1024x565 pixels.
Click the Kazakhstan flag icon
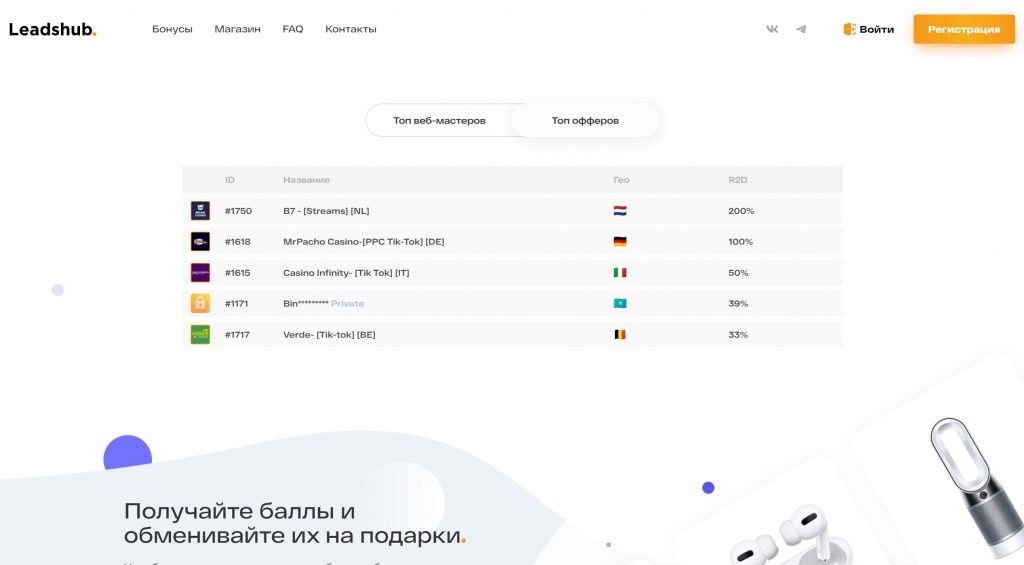(x=620, y=303)
